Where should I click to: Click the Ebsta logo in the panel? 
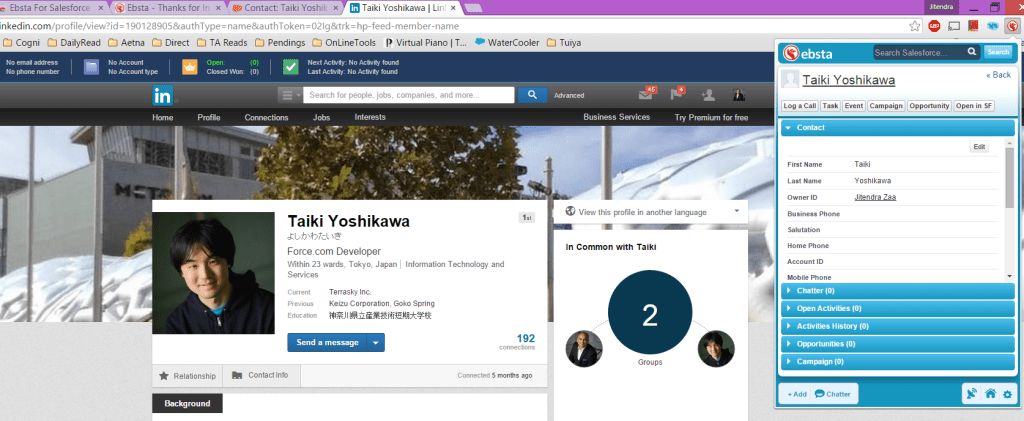pos(807,53)
